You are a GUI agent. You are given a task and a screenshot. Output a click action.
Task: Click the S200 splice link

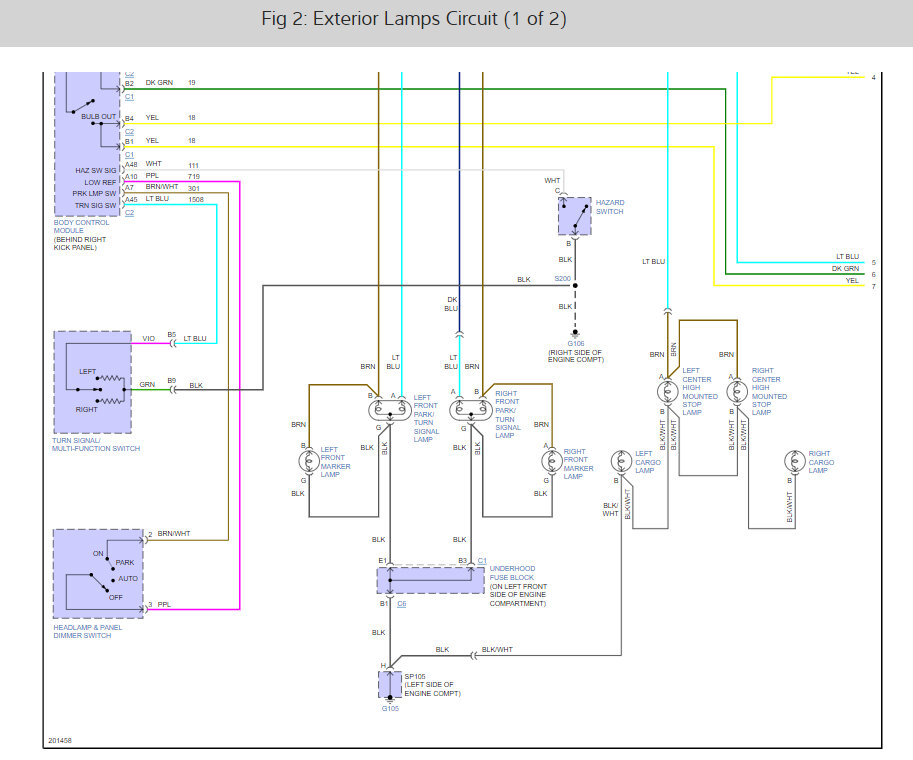562,278
